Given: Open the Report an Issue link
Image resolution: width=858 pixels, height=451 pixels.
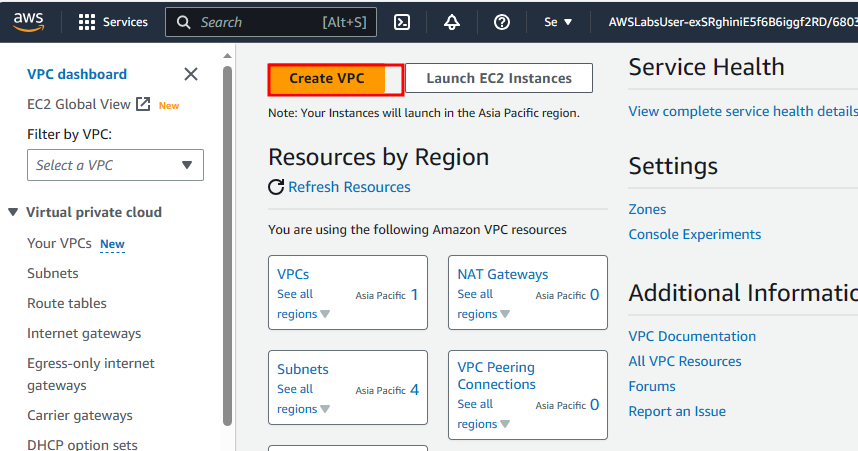Looking at the screenshot, I should (677, 411).
